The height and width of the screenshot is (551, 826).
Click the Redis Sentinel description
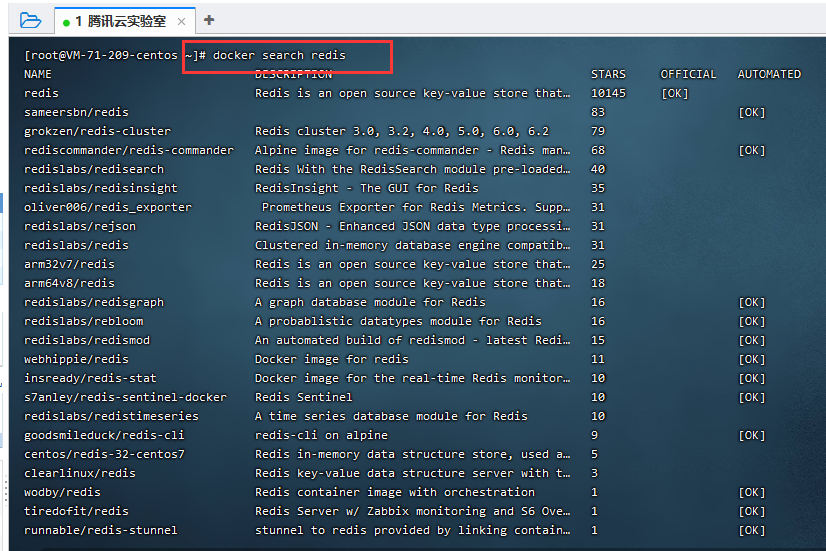point(303,397)
